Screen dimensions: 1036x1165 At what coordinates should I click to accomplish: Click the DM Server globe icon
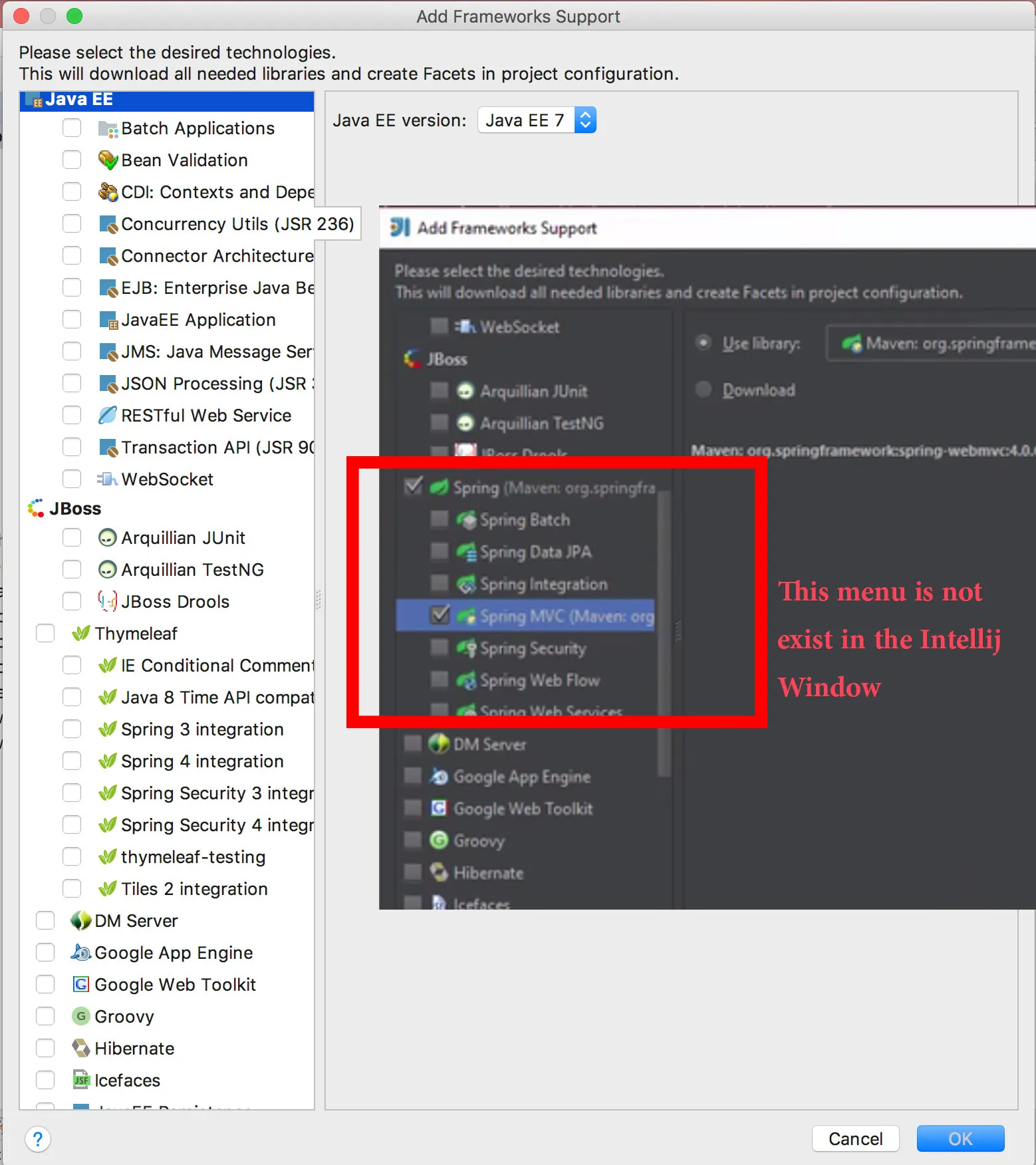(81, 921)
